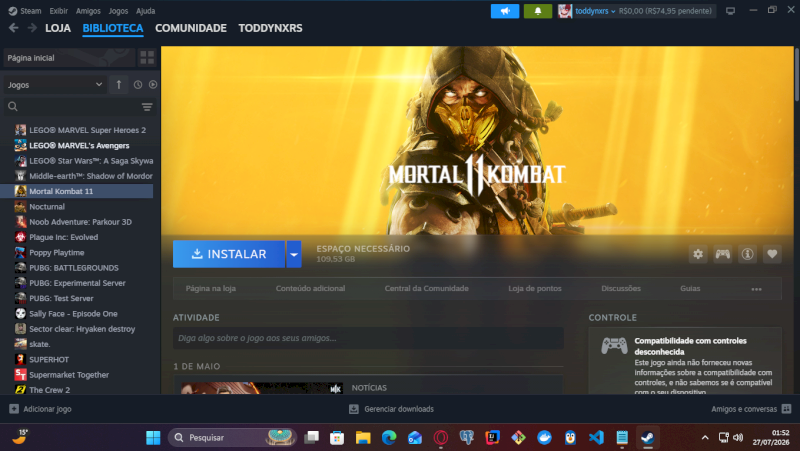Image resolution: width=800 pixels, height=451 pixels.
Task: Open game settings gear icon
Action: coord(698,254)
